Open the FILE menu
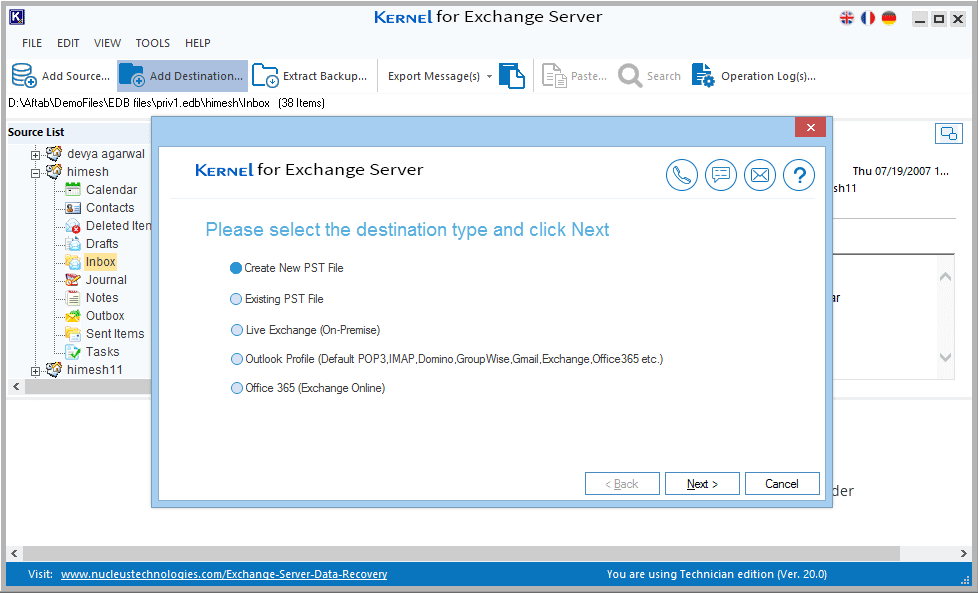The width and height of the screenshot is (978, 593). coord(32,43)
